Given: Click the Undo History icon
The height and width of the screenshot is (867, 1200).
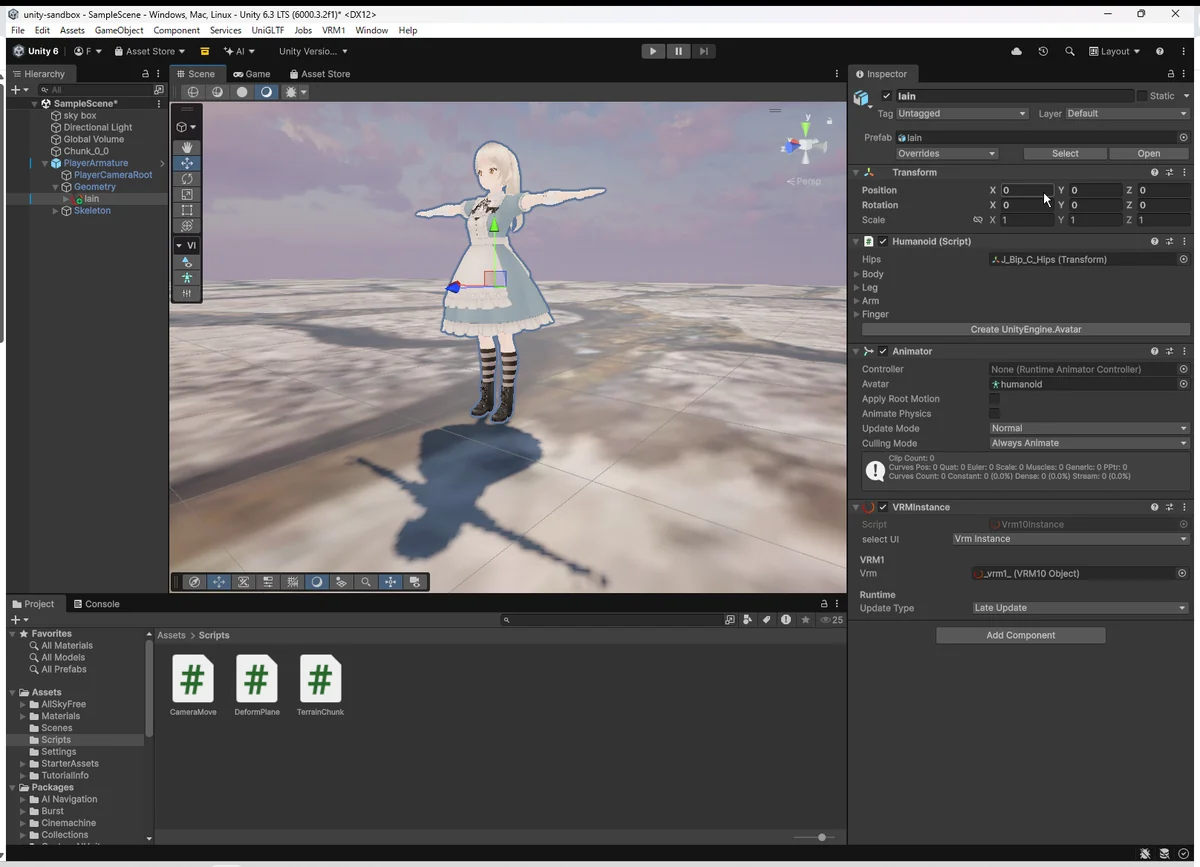Looking at the screenshot, I should tap(1043, 51).
